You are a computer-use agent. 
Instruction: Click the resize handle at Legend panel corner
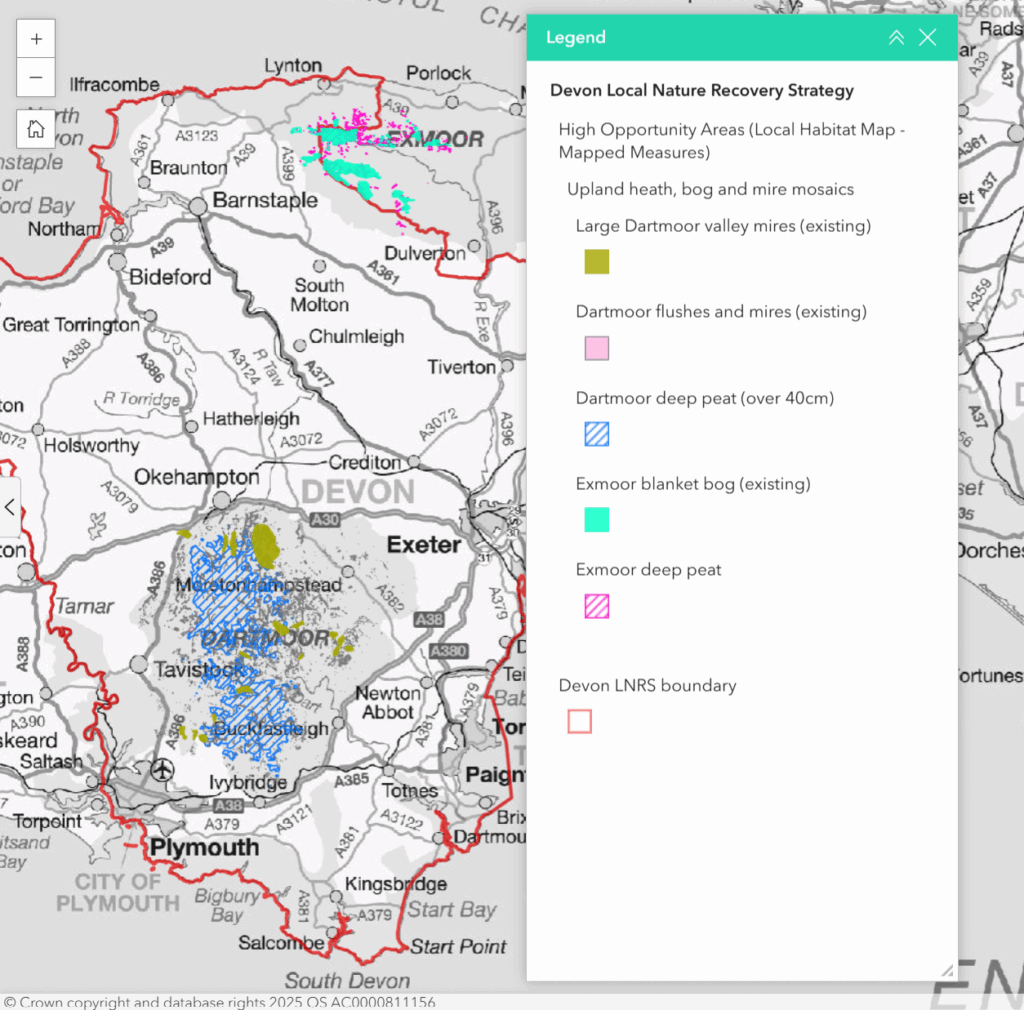coord(946,970)
